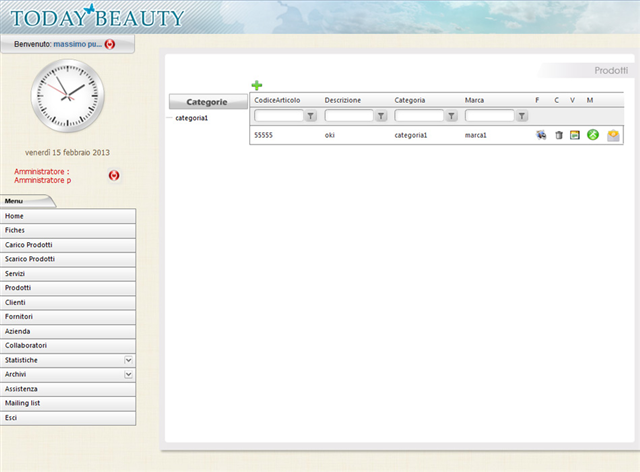Click the red icon next to massimo pu...
This screenshot has width=640, height=472.
[110, 44]
